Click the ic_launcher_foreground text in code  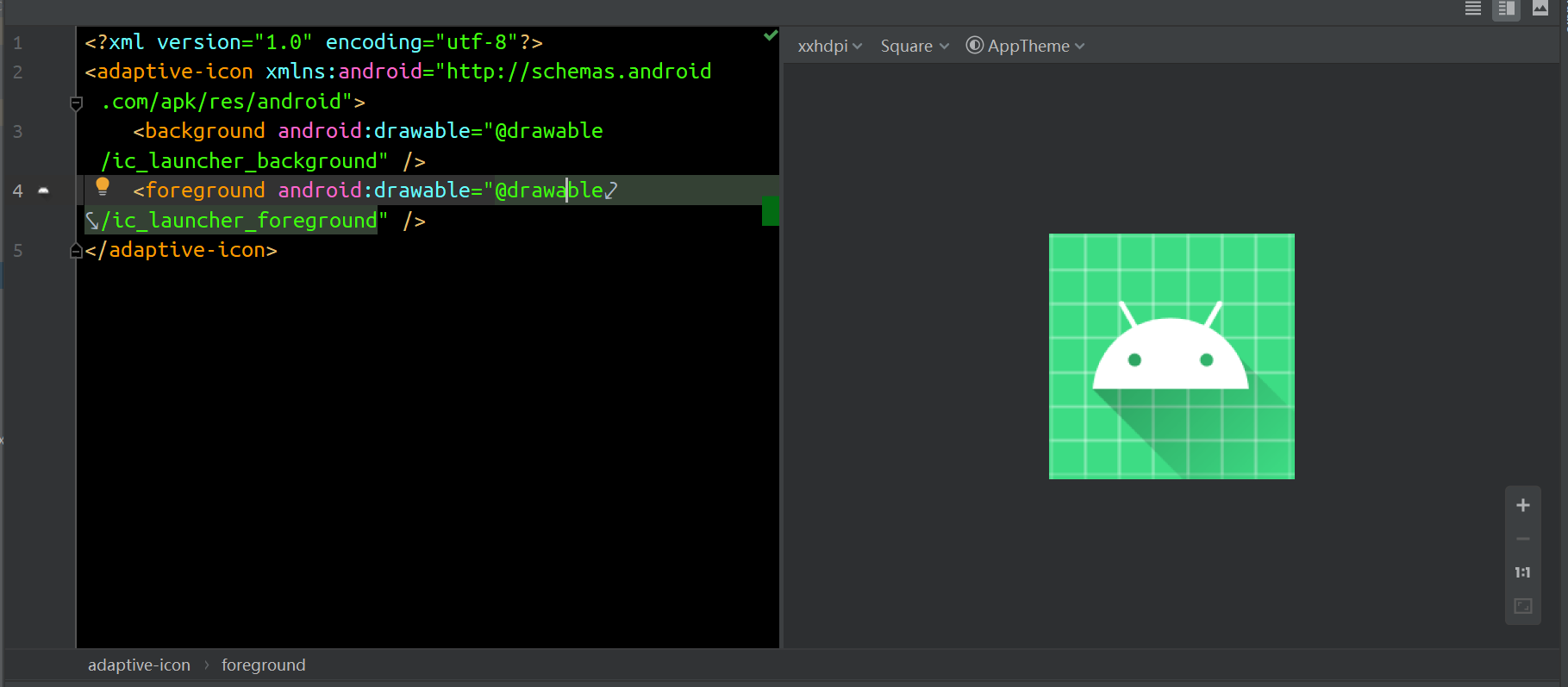pos(245,221)
